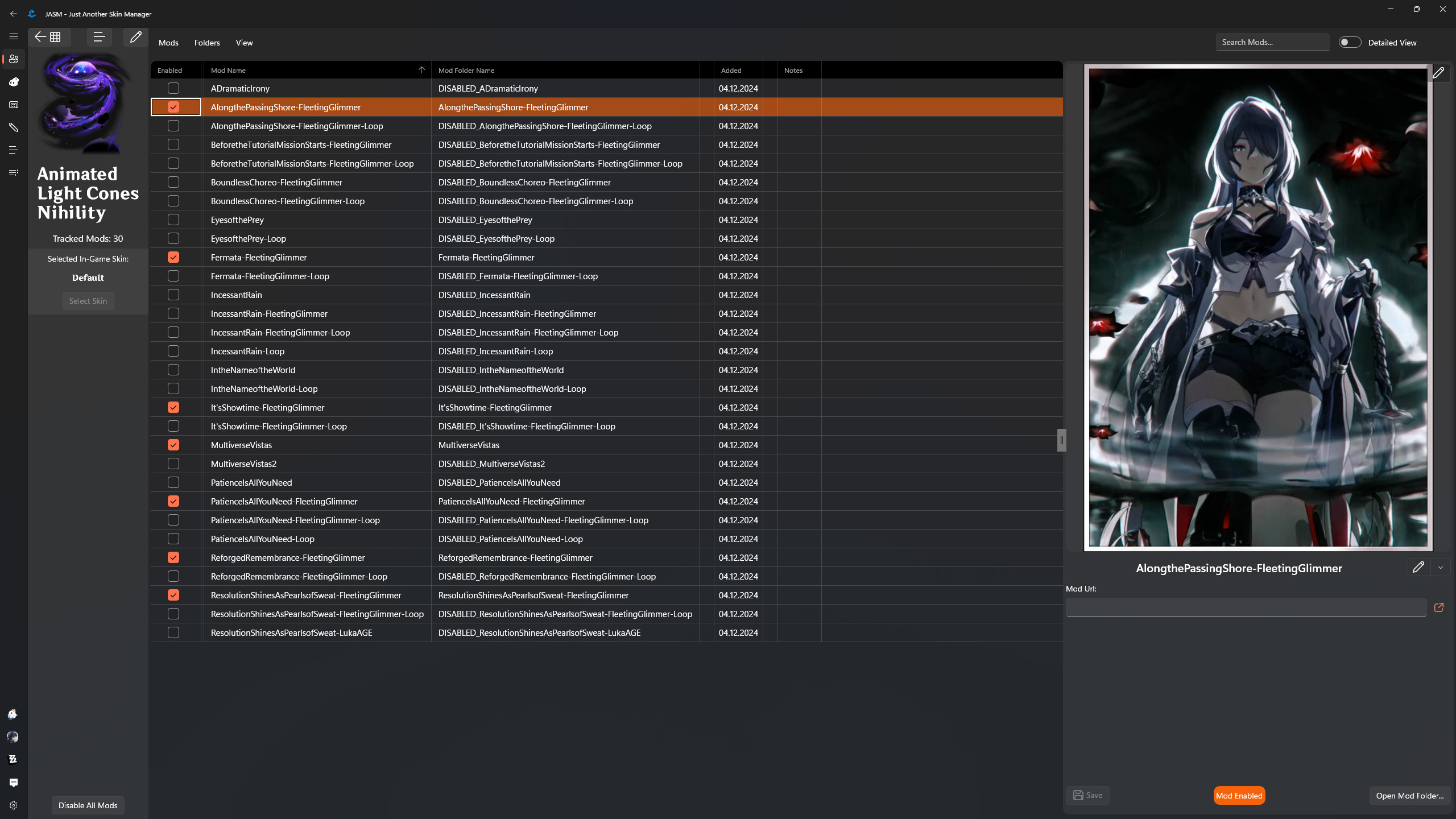Open the View menu
1456x819 pixels.
244,43
